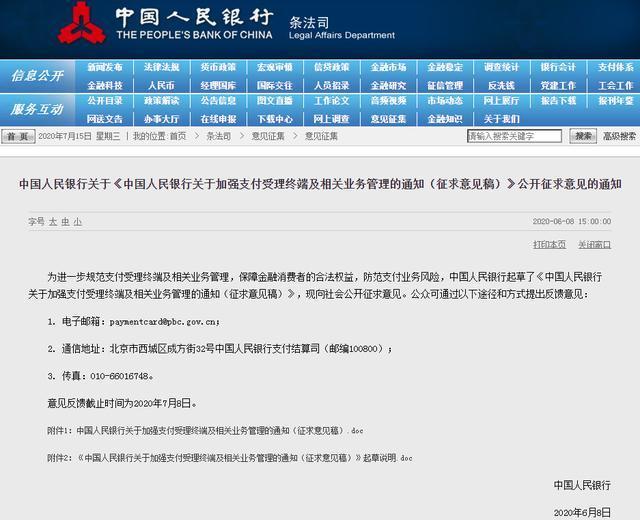Open the 银行会计 menu item
Screen dimensions: 640x520
click(558, 67)
